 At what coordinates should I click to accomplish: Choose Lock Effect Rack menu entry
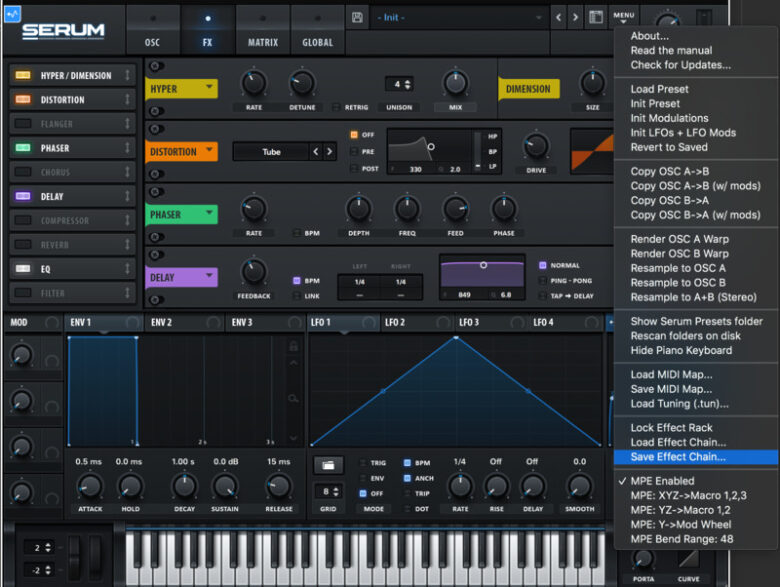tap(672, 428)
